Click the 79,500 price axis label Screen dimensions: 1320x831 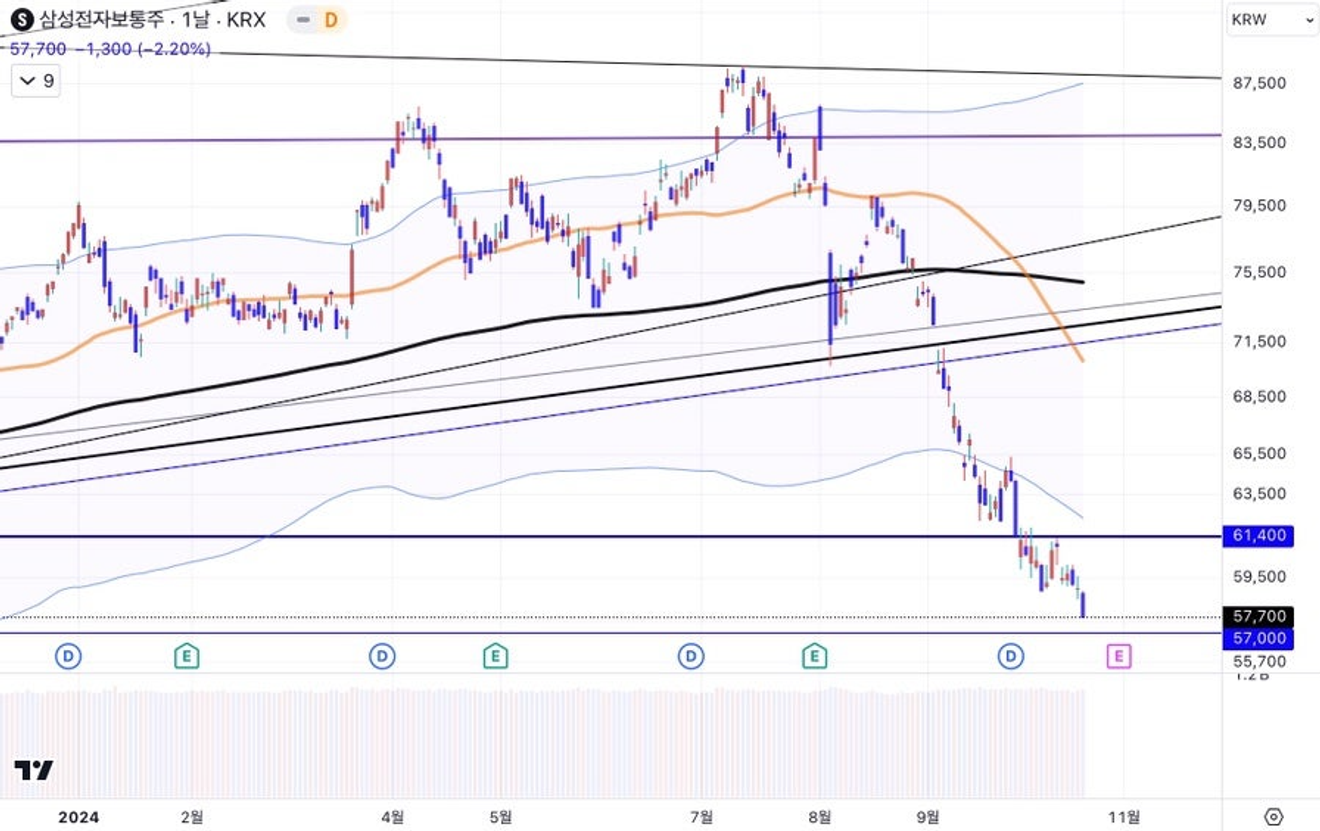tap(1260, 205)
